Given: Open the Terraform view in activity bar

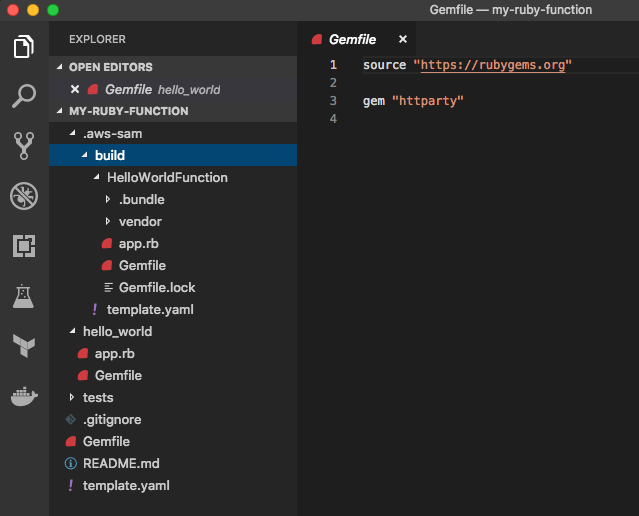Looking at the screenshot, I should pos(24,346).
